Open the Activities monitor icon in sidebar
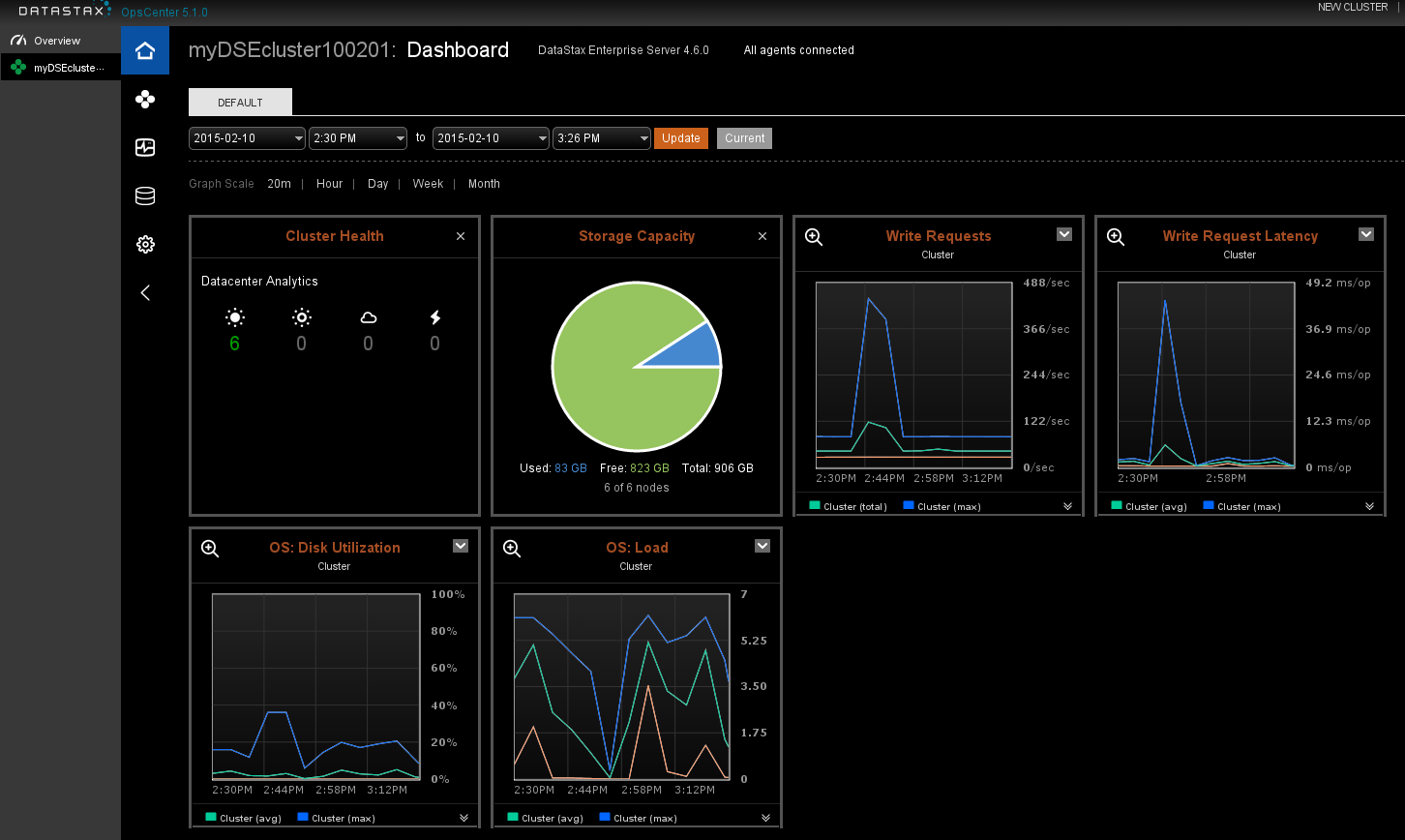The width and height of the screenshot is (1405, 840). click(145, 147)
